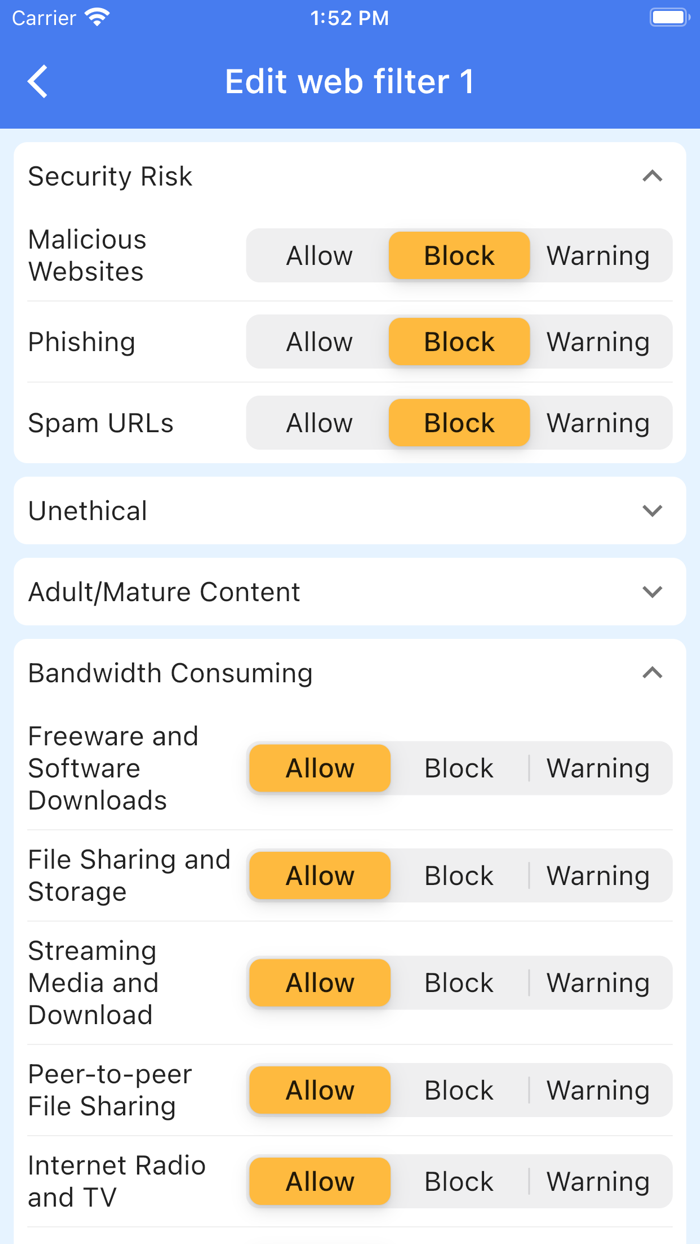This screenshot has height=1244, width=700.
Task: Block Freeware and Software Downloads
Action: (458, 768)
